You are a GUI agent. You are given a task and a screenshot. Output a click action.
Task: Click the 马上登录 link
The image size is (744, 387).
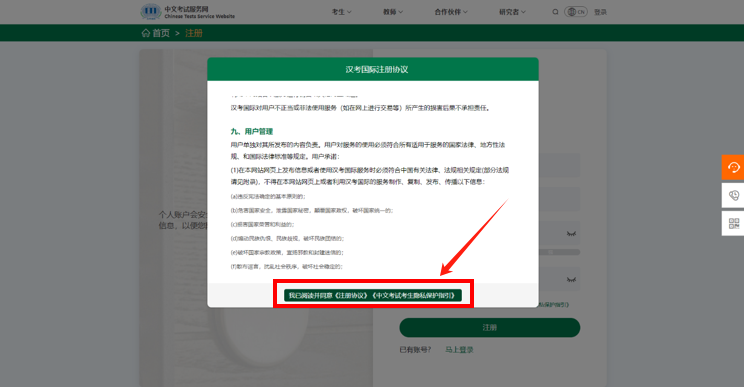(x=459, y=350)
